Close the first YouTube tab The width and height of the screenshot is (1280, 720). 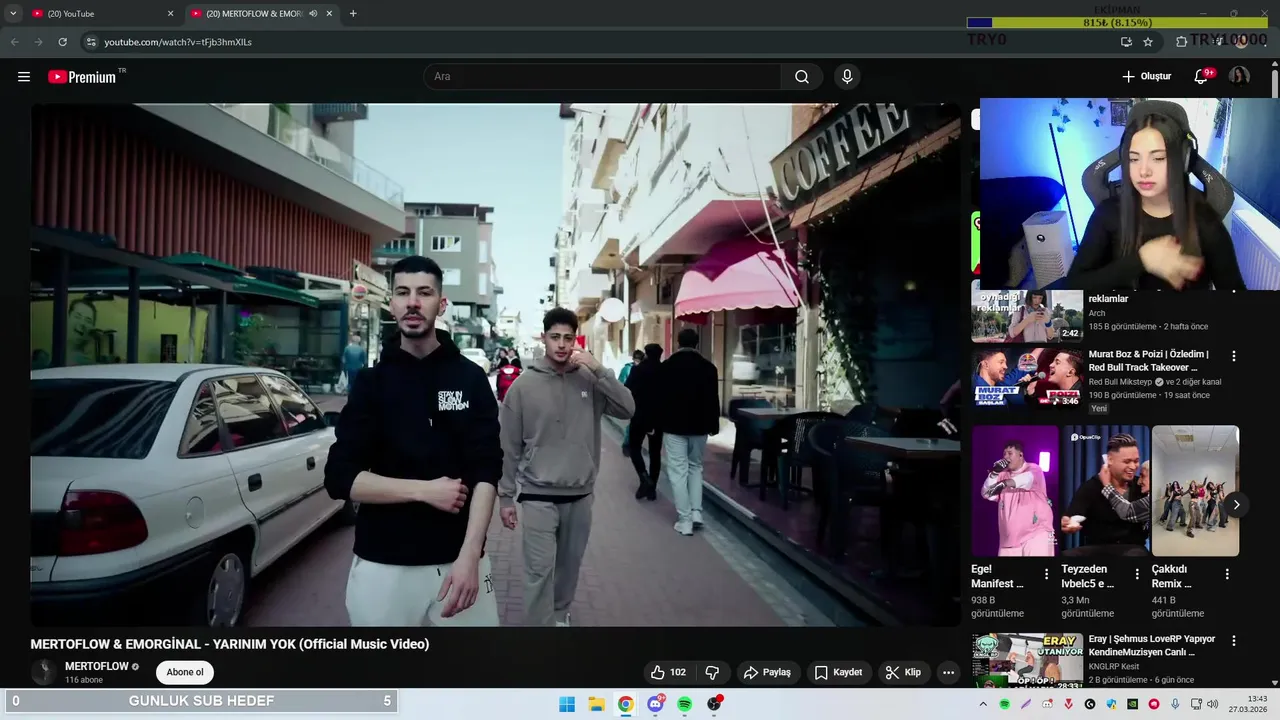(170, 14)
